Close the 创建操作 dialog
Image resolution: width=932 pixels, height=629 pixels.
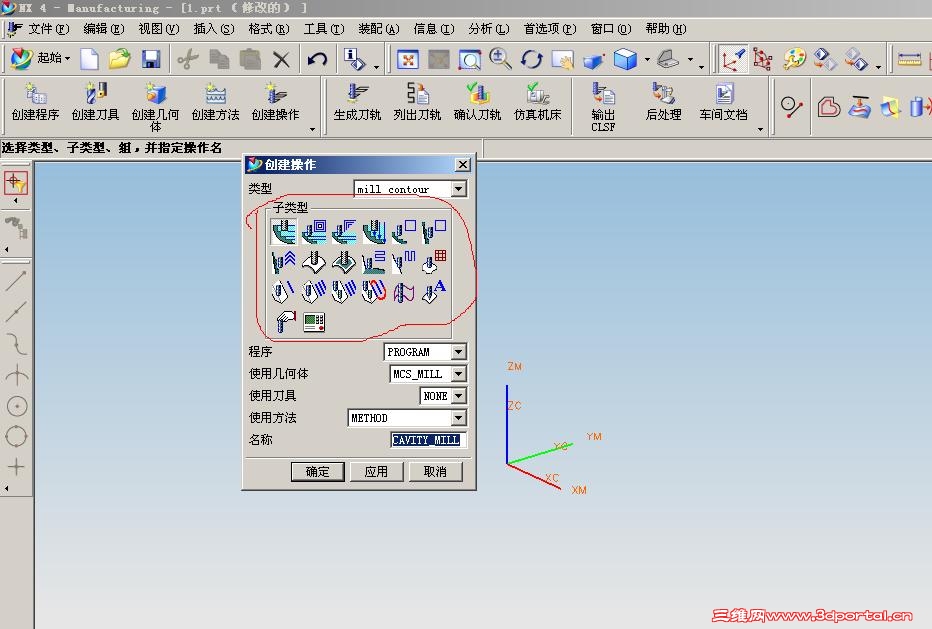pyautogui.click(x=462, y=165)
